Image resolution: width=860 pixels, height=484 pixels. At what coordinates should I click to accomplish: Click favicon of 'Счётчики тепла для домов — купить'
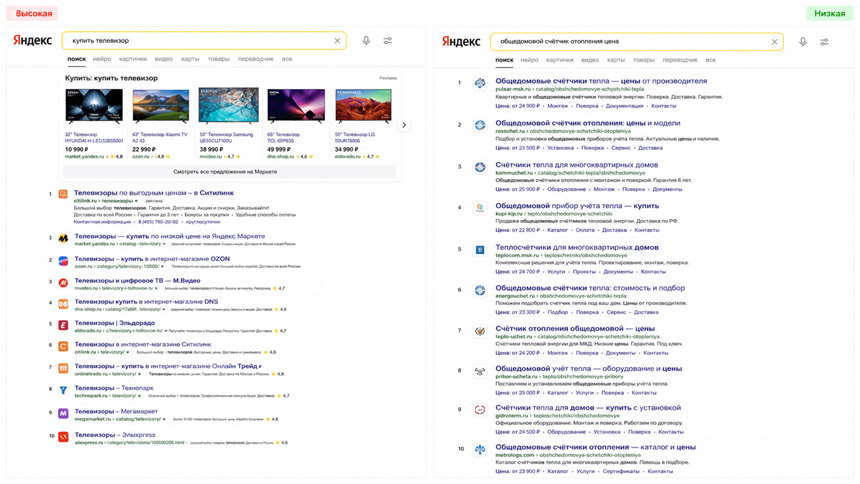tap(480, 410)
